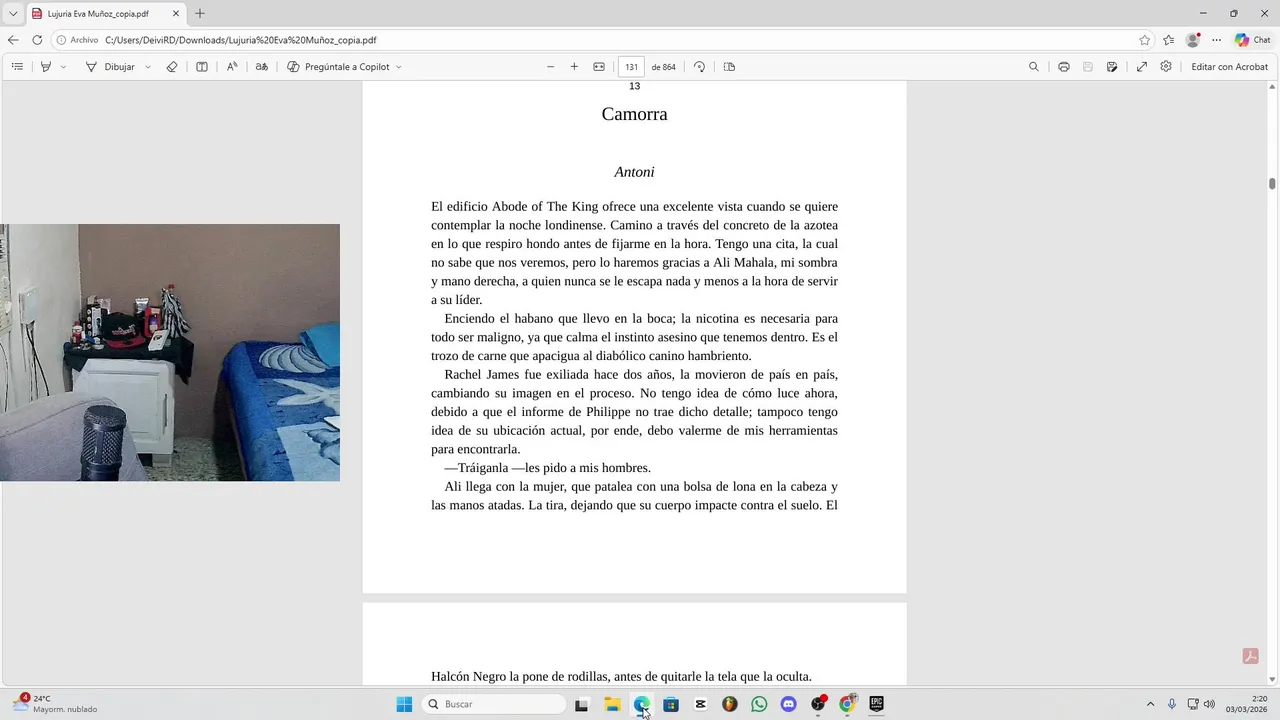The width and height of the screenshot is (1280, 720).
Task: Click the floating Acrobat icon near the bottom right
Action: (1250, 656)
